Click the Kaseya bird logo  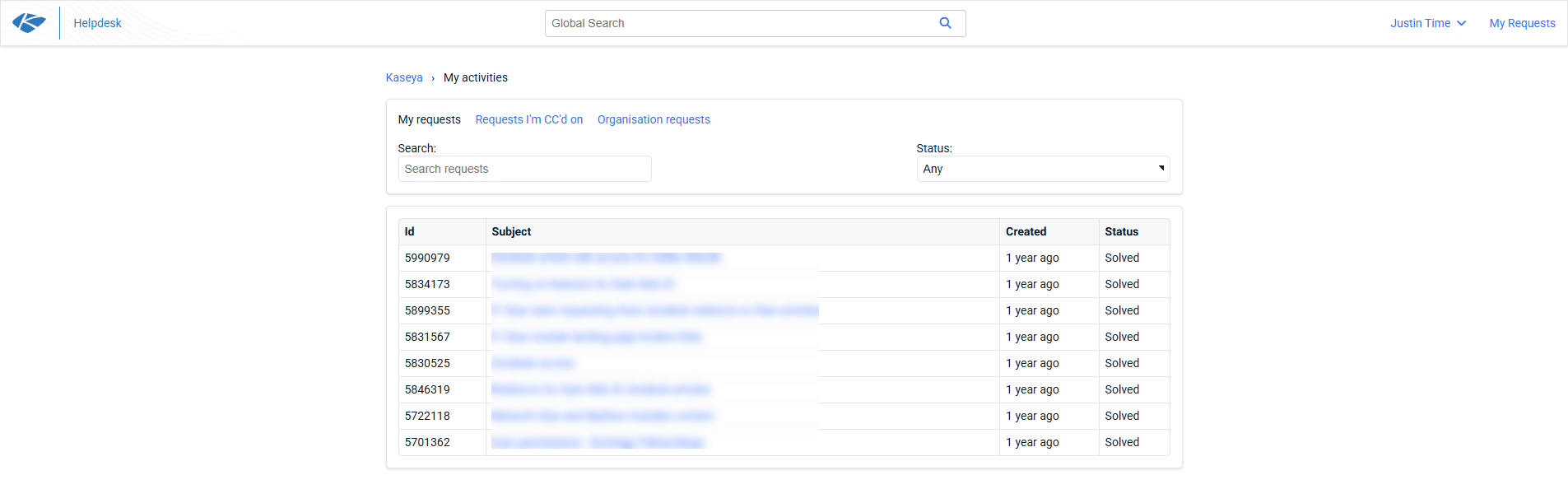(x=29, y=23)
